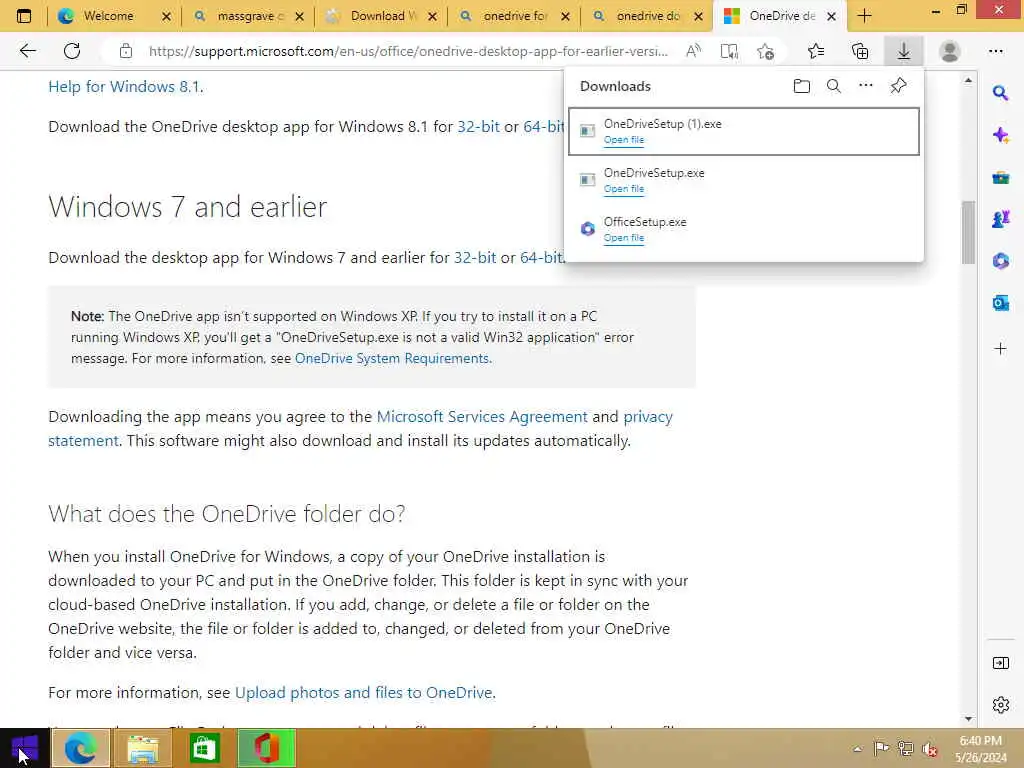Open Action Center flag icon
The image size is (1024, 768).
(x=881, y=749)
